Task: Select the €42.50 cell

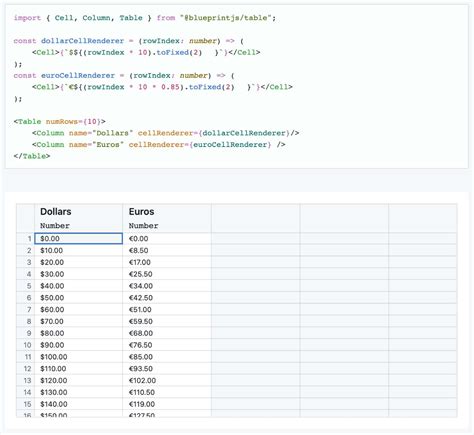Action: point(167,298)
